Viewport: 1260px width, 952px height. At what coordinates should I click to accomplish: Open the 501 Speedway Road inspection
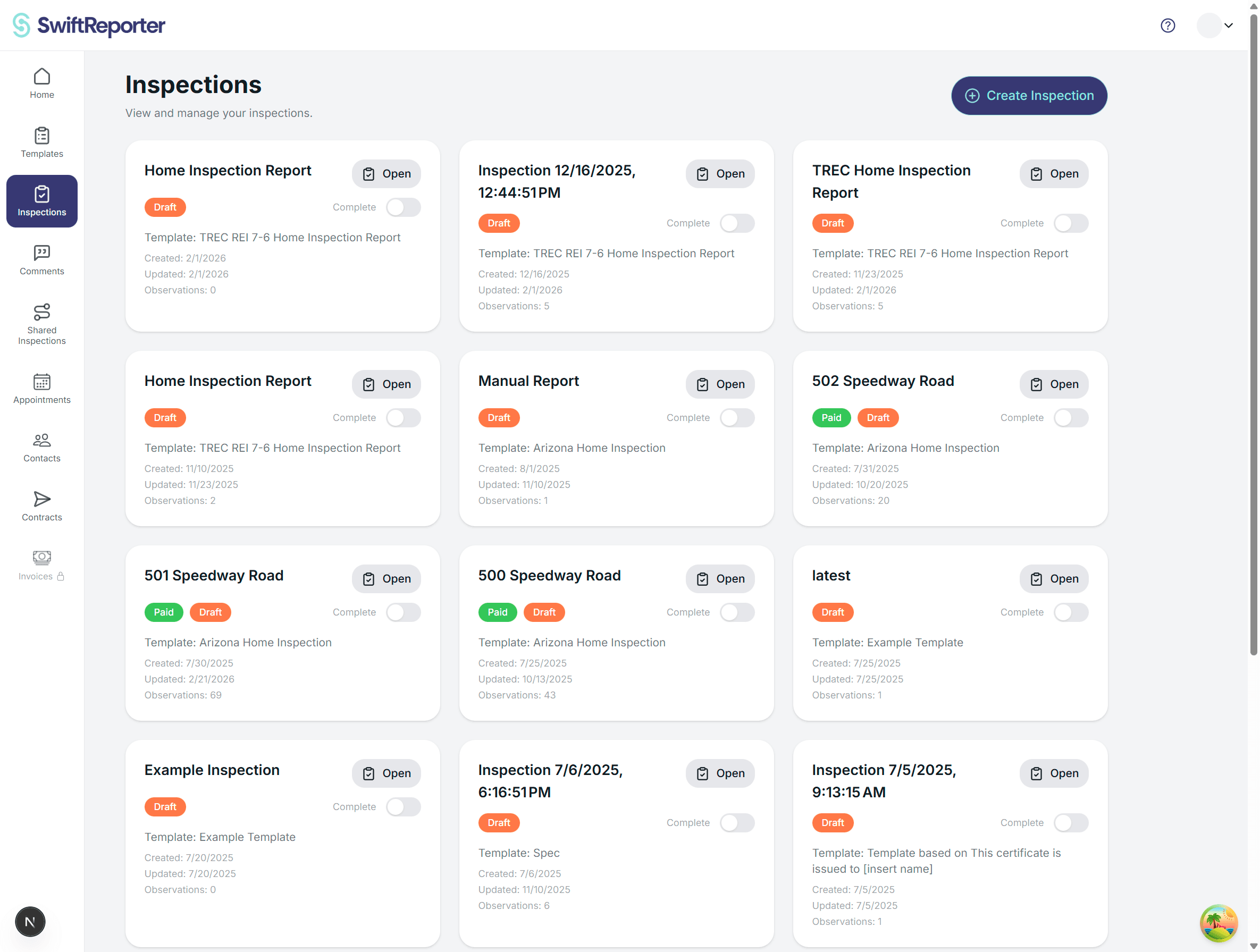tap(386, 578)
